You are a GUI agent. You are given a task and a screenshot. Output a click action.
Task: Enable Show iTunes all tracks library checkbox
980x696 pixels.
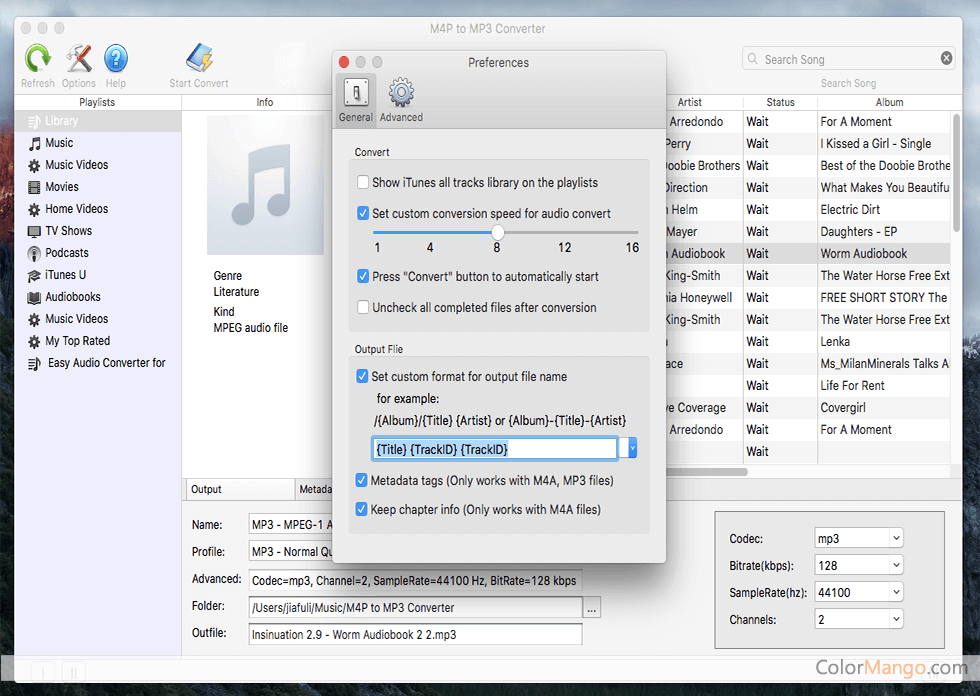[x=364, y=183]
